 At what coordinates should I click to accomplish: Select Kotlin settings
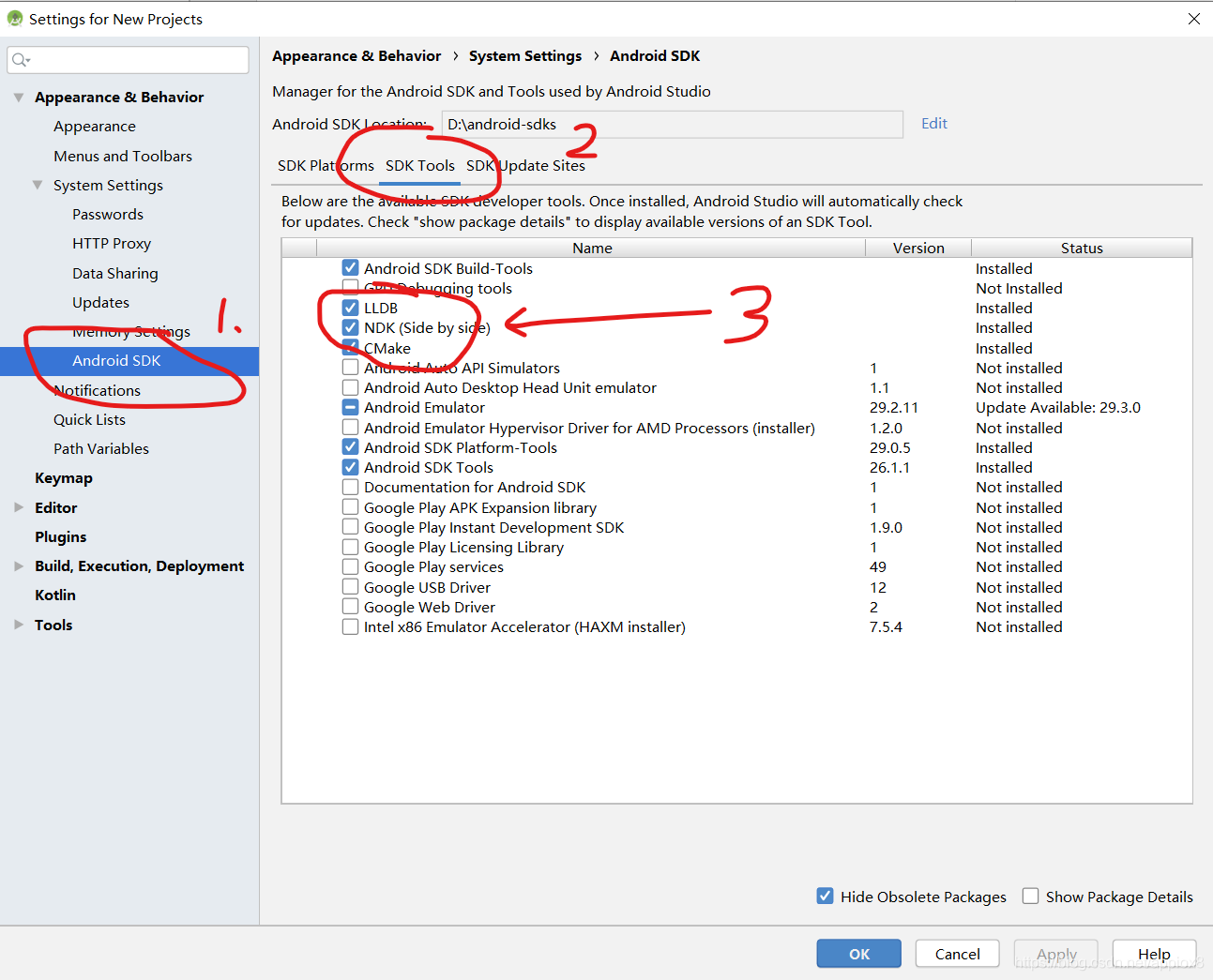click(55, 596)
